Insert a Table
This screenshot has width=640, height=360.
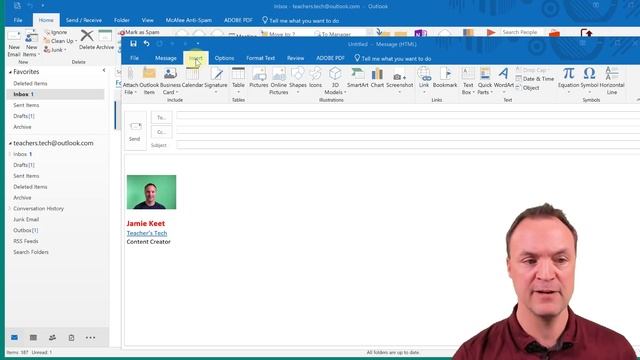pos(238,80)
